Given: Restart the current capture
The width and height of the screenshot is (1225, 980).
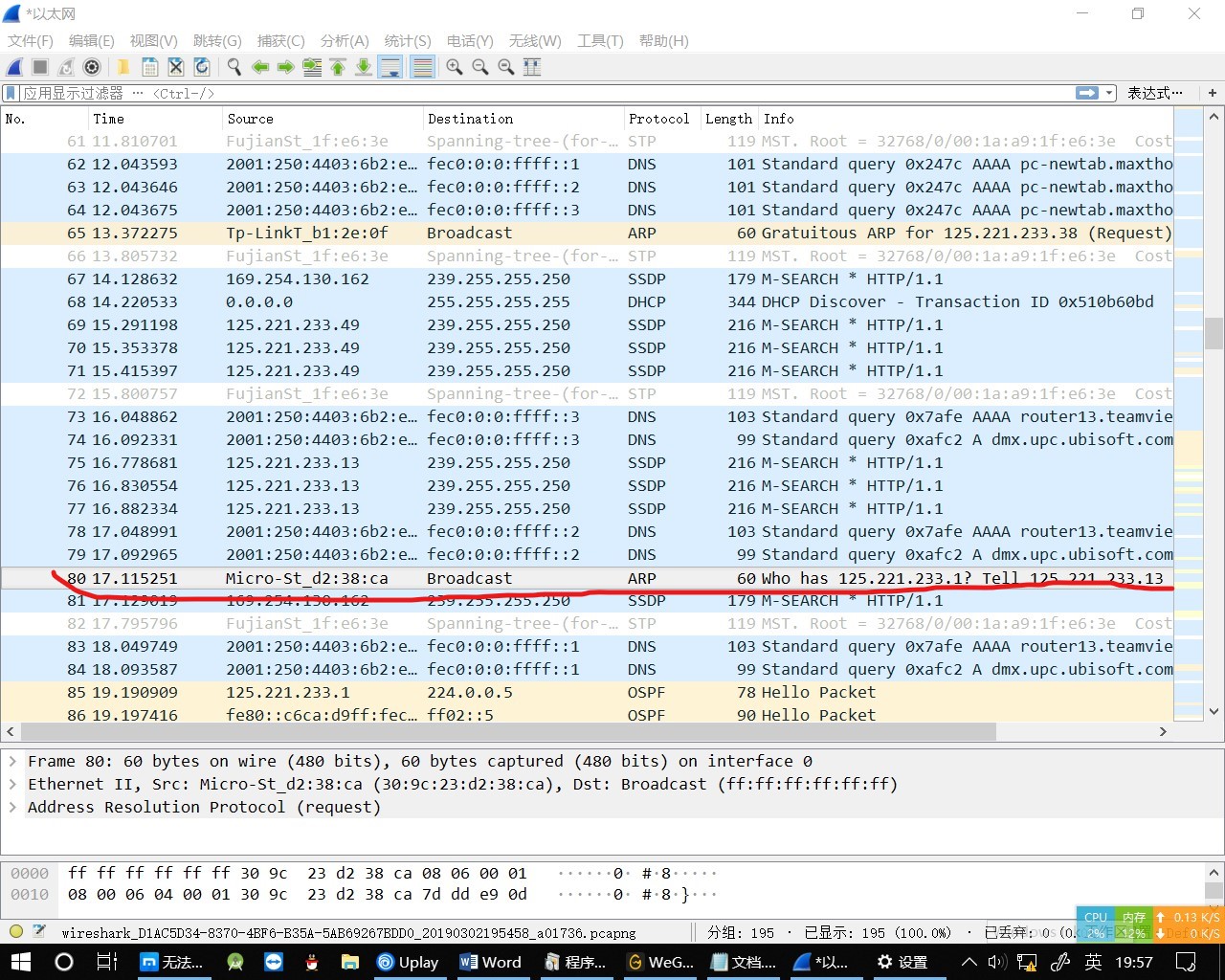Looking at the screenshot, I should pos(64,66).
